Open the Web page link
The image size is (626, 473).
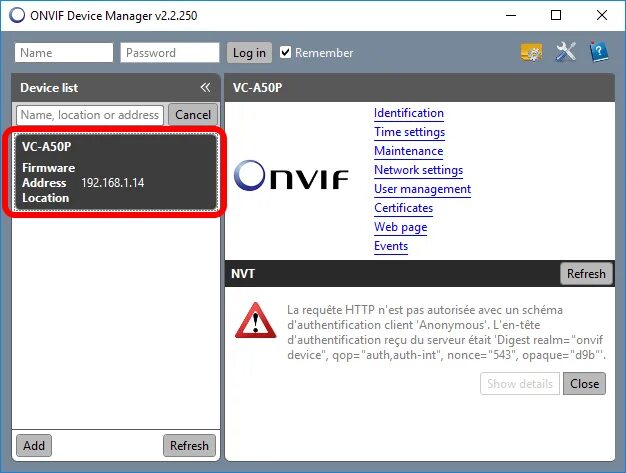click(x=400, y=227)
